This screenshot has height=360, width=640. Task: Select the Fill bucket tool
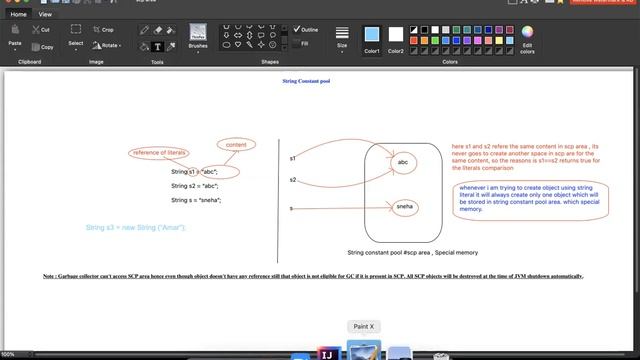coord(144,47)
